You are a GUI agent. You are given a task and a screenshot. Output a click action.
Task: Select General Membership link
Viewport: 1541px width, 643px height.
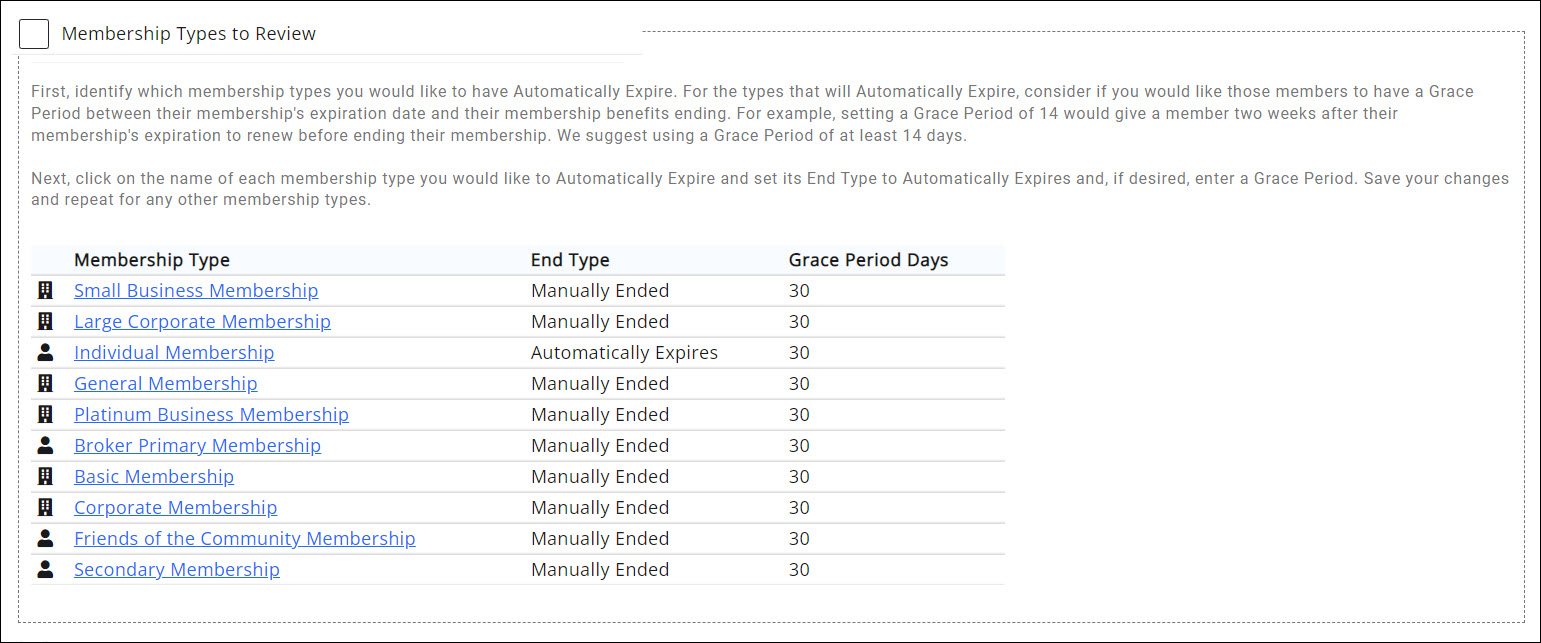tap(165, 384)
